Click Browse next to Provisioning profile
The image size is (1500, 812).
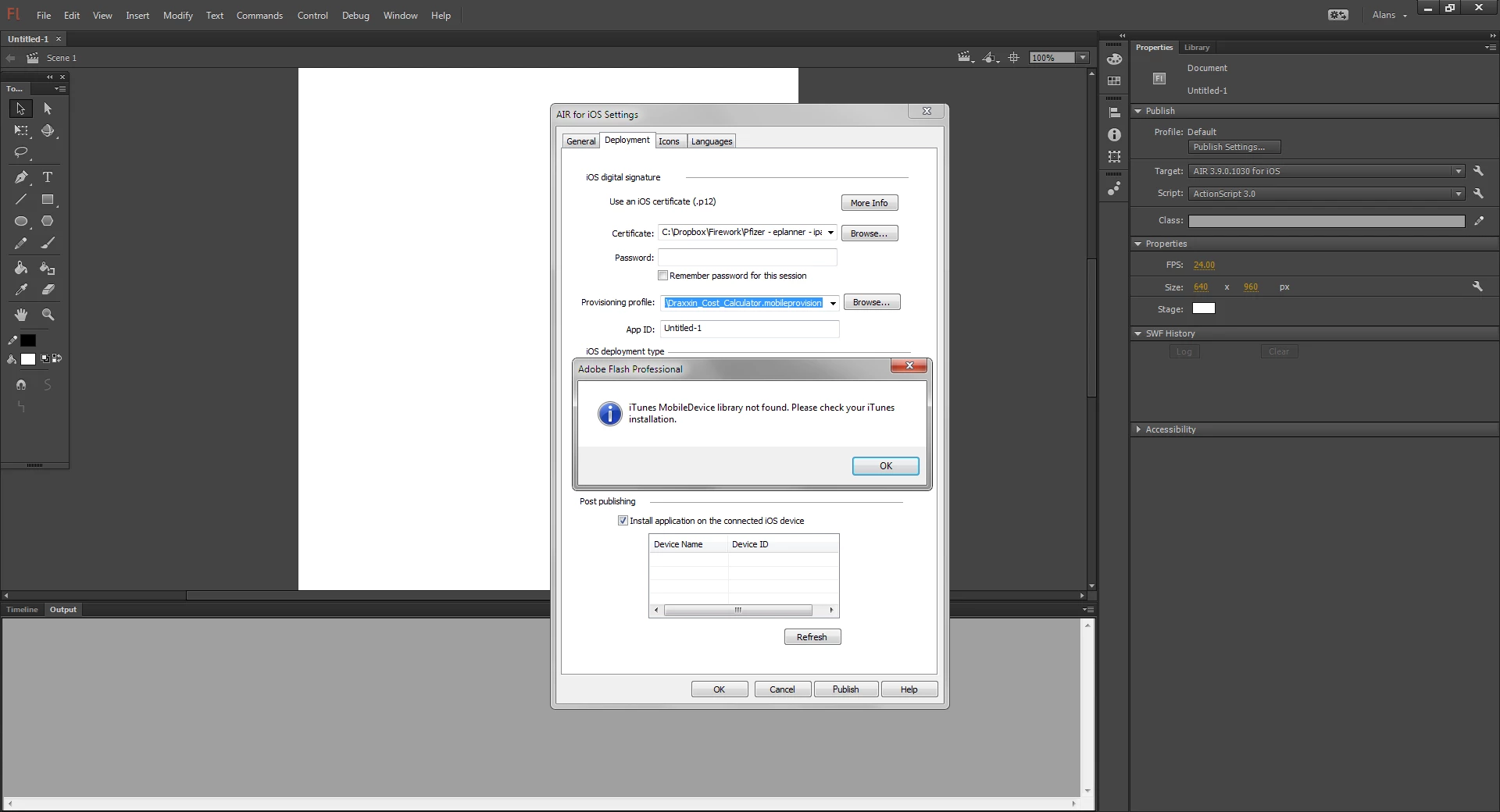[x=872, y=302]
